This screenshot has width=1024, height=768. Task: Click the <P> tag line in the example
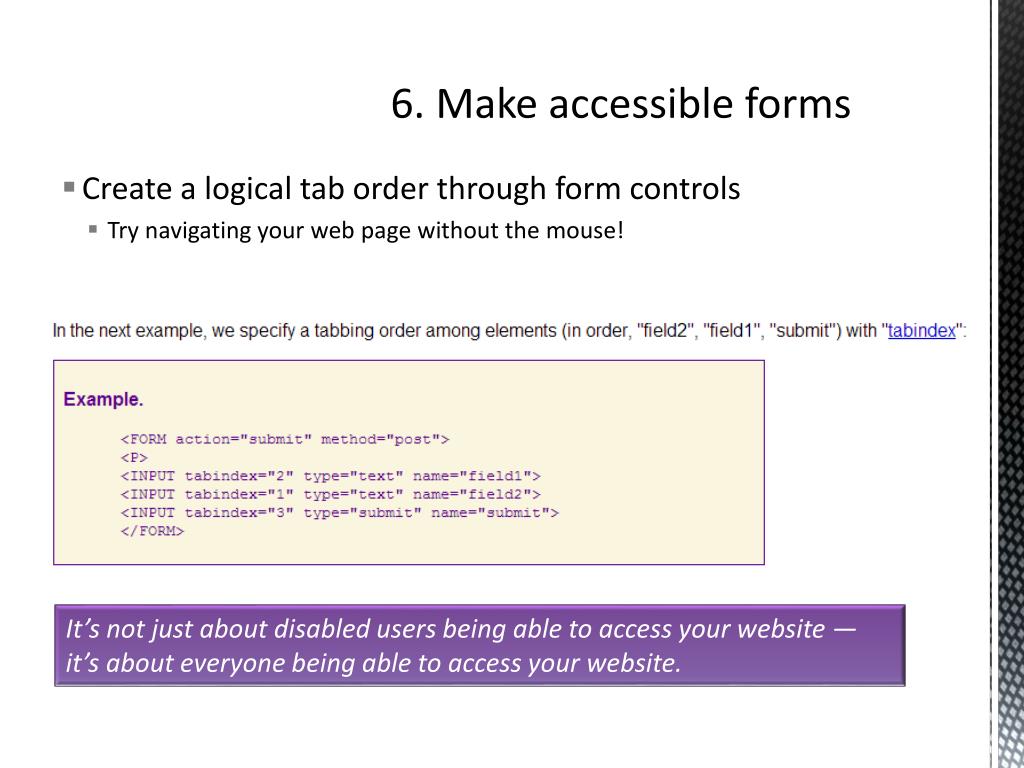[x=134, y=457]
